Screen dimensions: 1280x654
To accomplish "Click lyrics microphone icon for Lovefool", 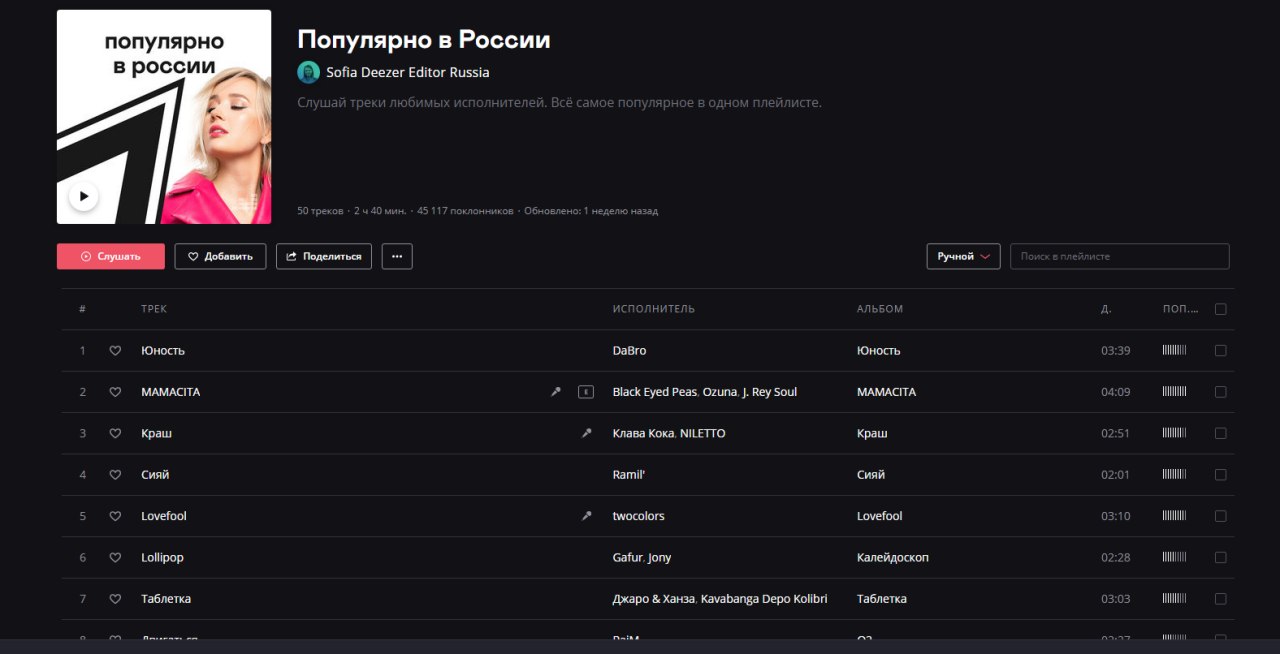I will [587, 516].
